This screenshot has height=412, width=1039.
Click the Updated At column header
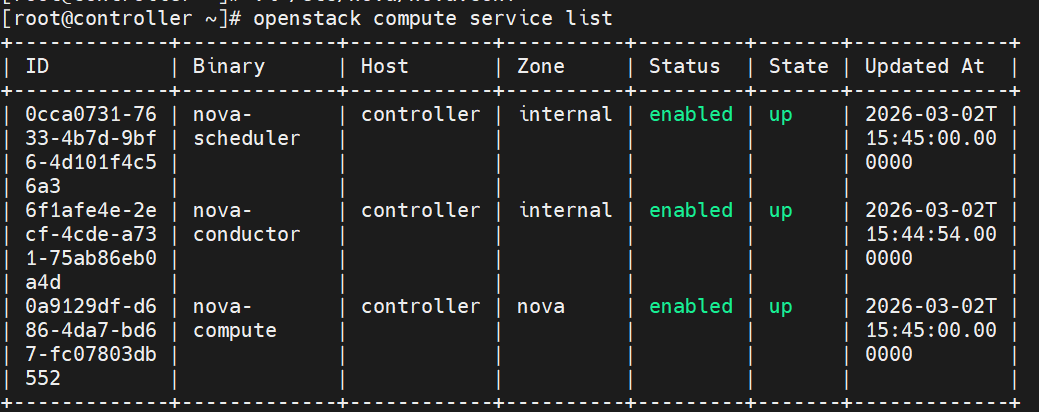point(924,66)
